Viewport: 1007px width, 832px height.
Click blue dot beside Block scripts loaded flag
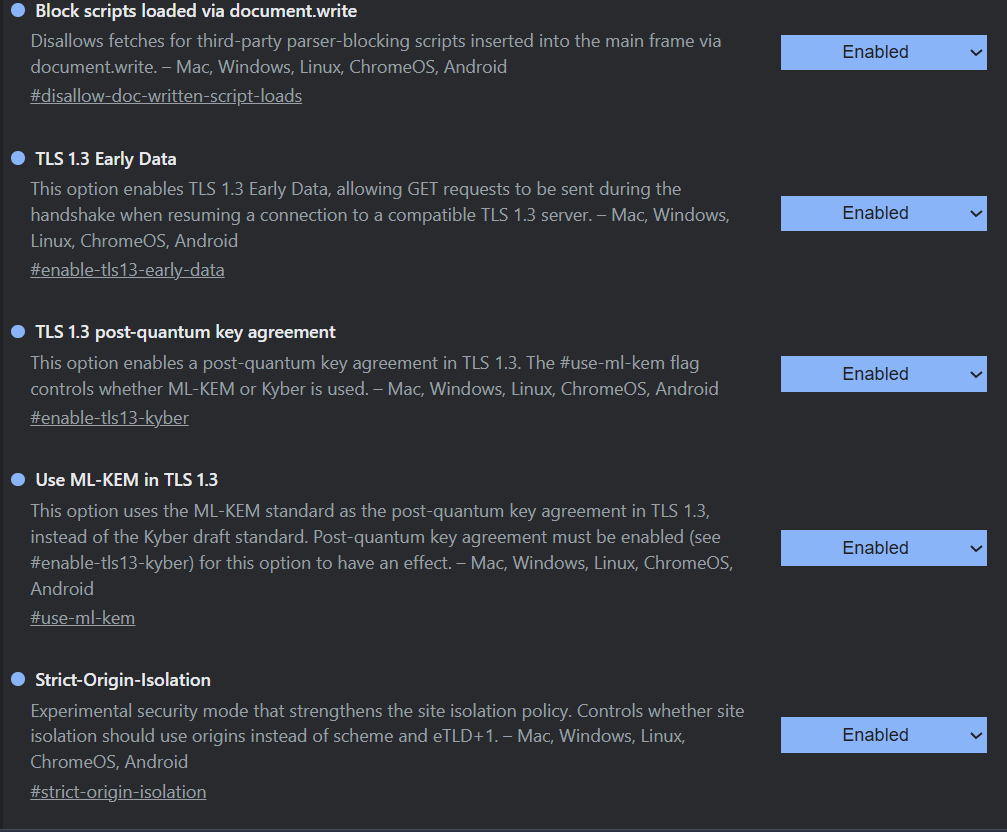click(x=17, y=11)
